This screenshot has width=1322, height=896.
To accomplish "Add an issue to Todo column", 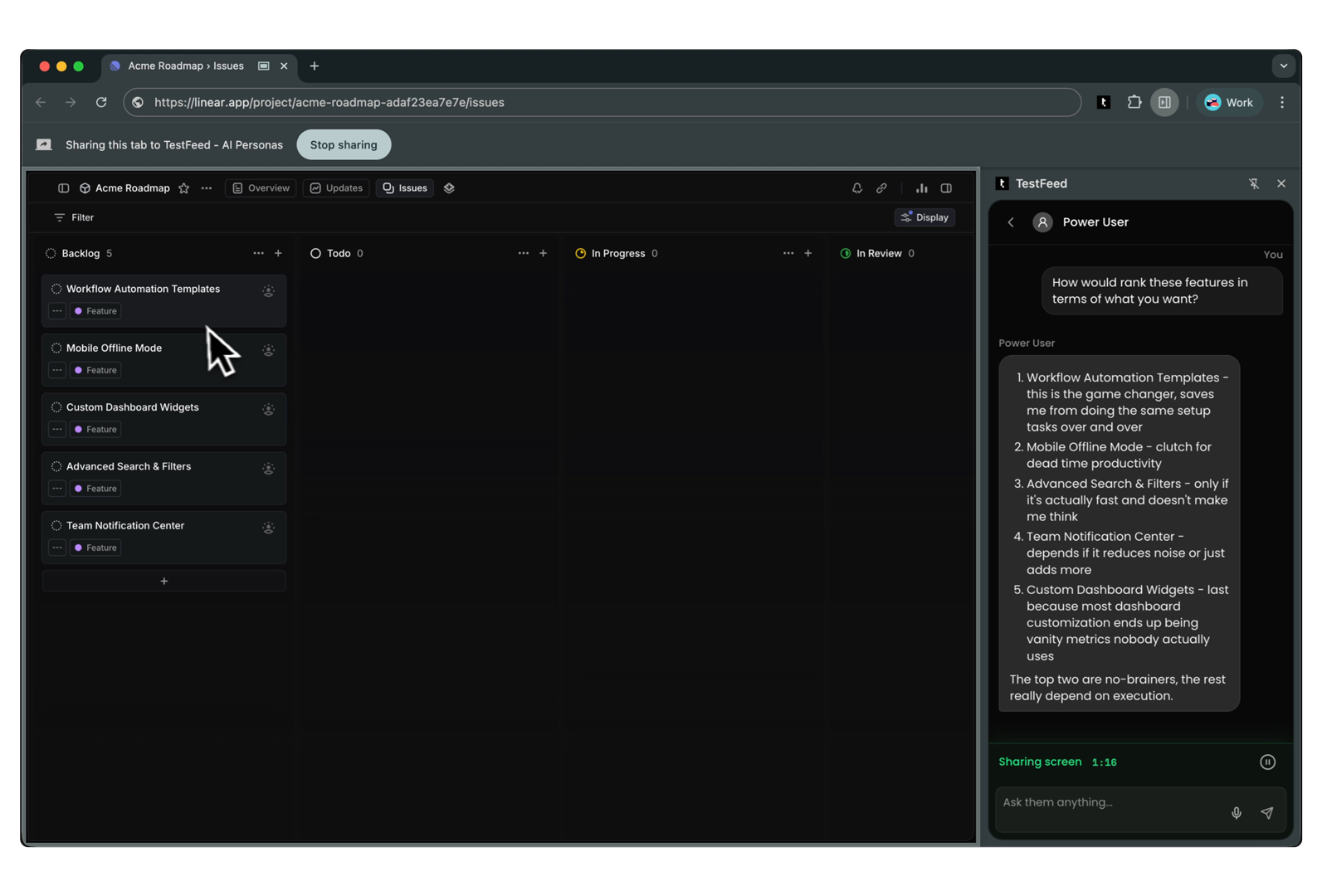I will (x=543, y=253).
